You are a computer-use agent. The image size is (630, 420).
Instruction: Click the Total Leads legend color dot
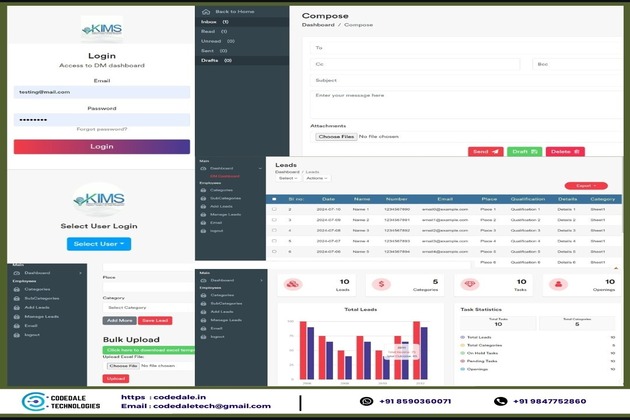click(x=463, y=338)
